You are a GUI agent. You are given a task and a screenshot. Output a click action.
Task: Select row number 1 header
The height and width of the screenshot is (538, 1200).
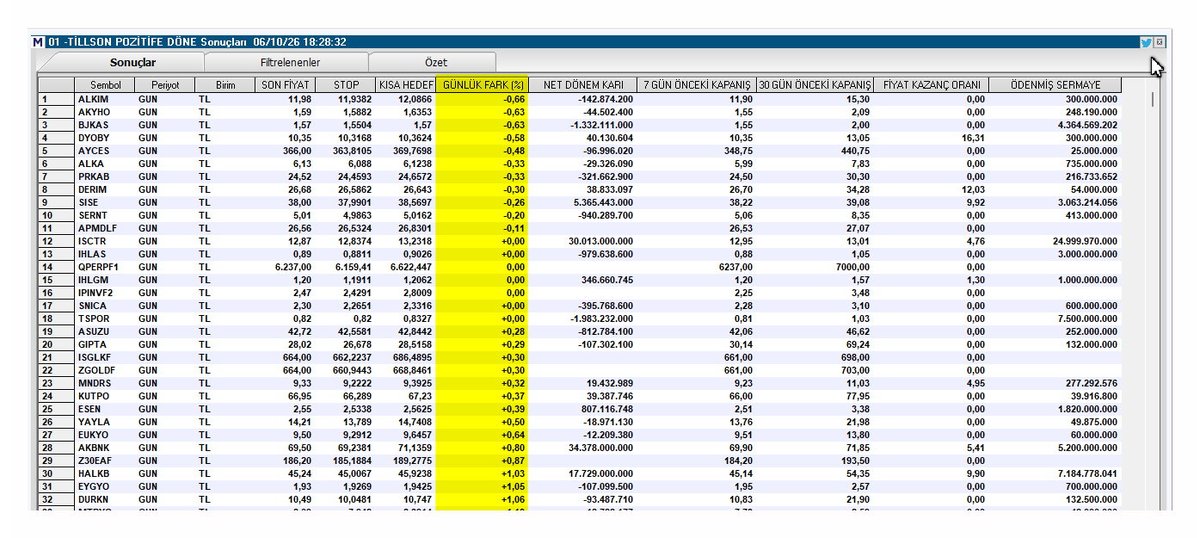tap(57, 100)
